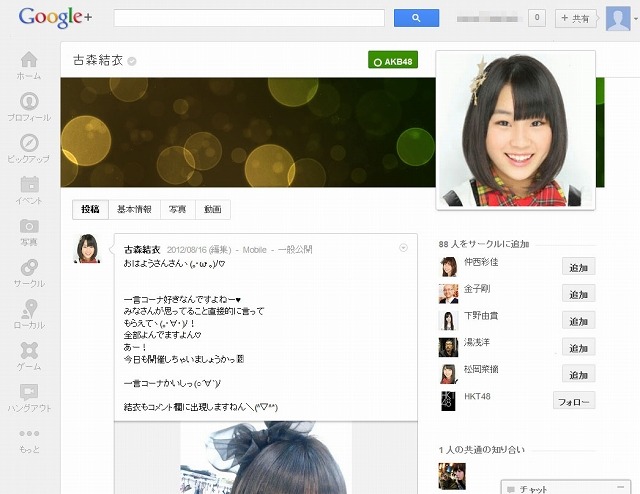Switch to the 基本情報 tab
The height and width of the screenshot is (494, 640).
point(134,209)
